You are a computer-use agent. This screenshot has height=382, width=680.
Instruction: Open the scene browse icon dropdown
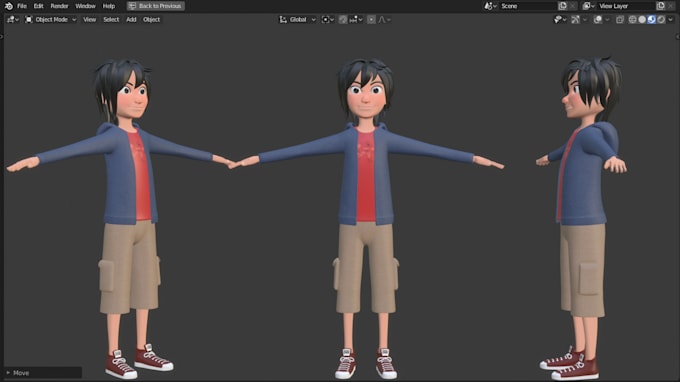click(490, 6)
